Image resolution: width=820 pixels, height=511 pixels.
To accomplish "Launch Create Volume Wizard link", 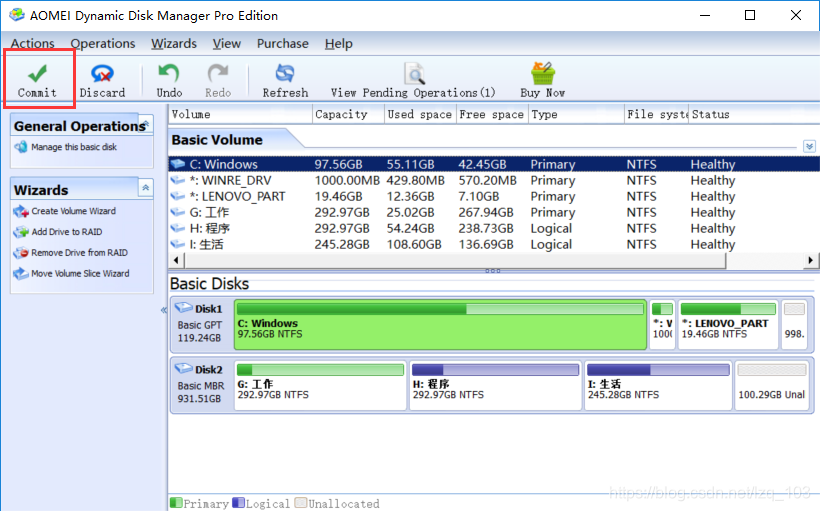I will [x=73, y=211].
